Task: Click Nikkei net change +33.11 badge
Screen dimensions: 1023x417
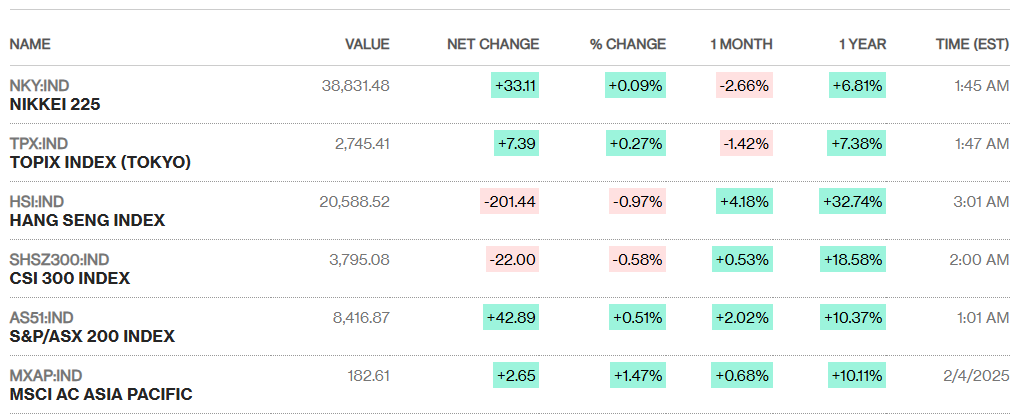Action: pyautogui.click(x=515, y=86)
